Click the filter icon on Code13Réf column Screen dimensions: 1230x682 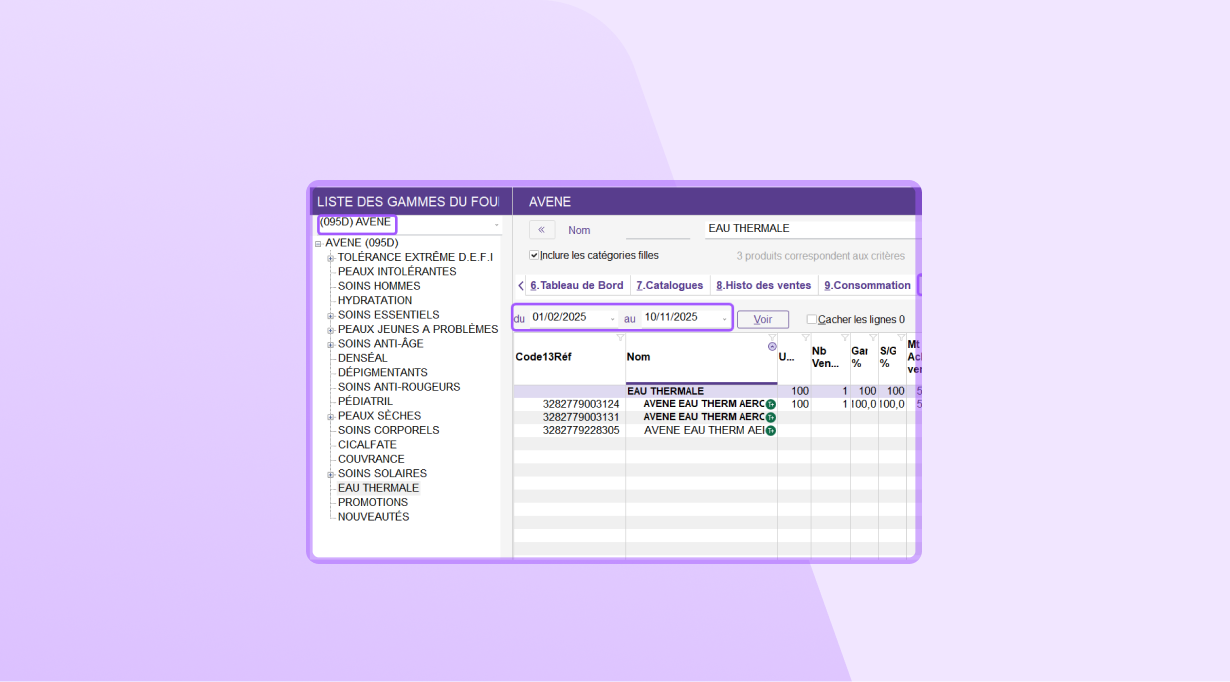620,338
